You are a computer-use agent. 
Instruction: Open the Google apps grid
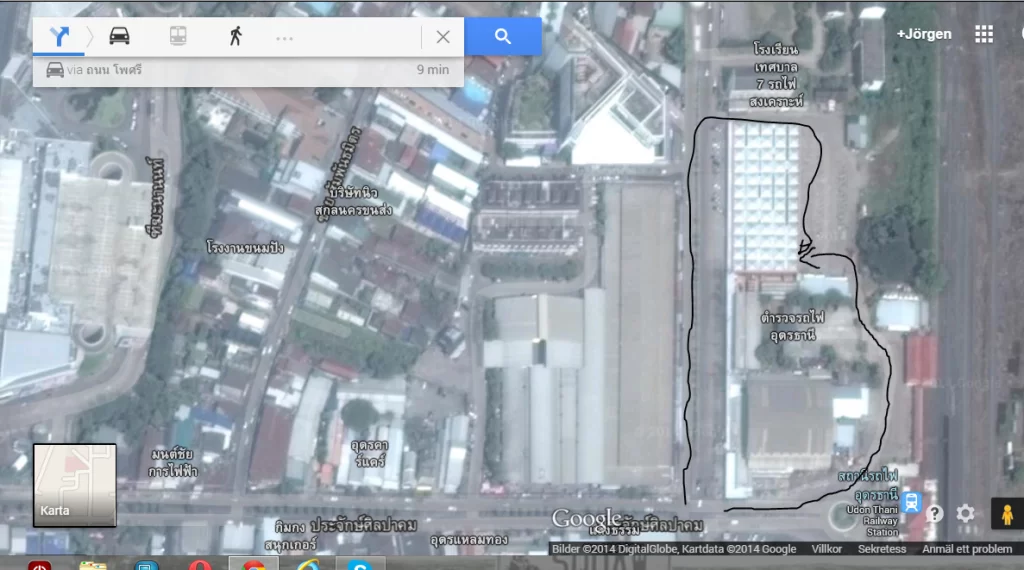984,34
